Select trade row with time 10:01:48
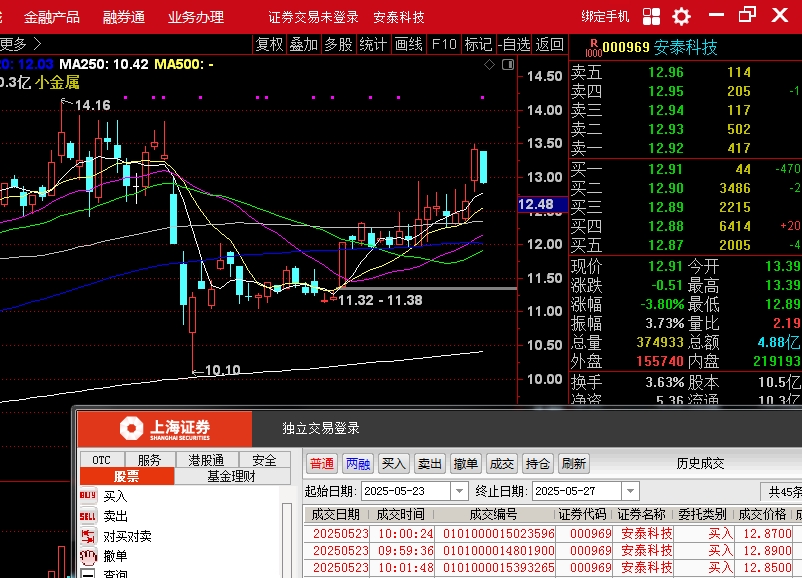Image resolution: width=802 pixels, height=578 pixels. click(x=552, y=567)
